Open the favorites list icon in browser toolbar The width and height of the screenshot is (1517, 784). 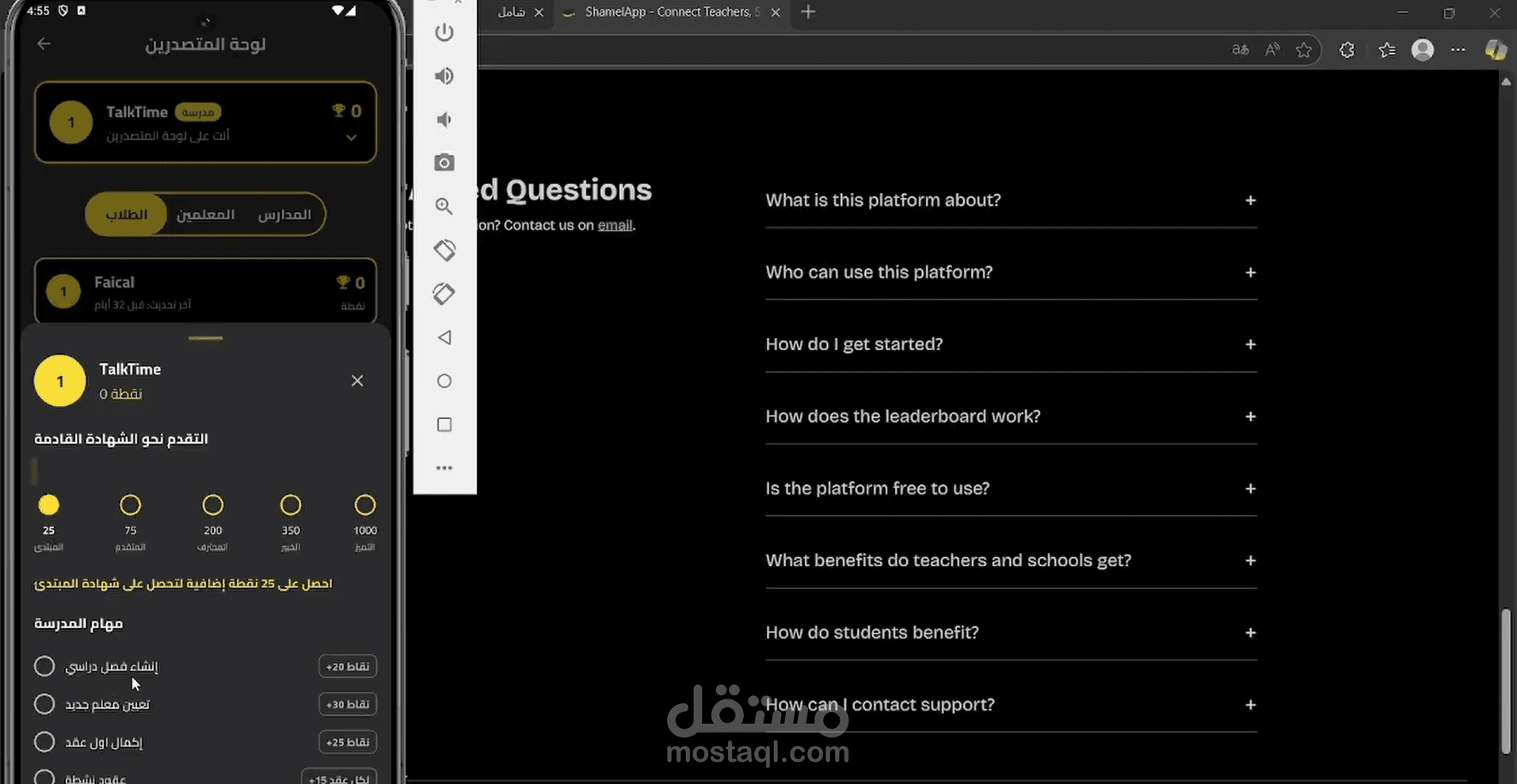[x=1386, y=50]
